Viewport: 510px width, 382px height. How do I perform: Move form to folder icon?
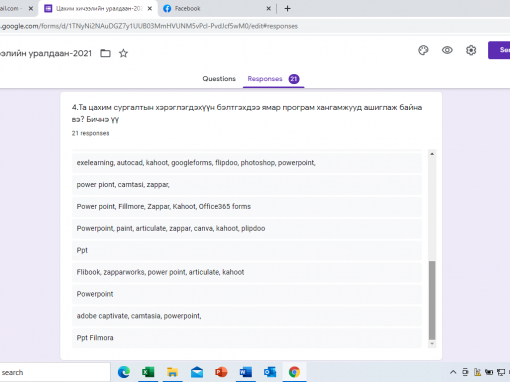105,53
